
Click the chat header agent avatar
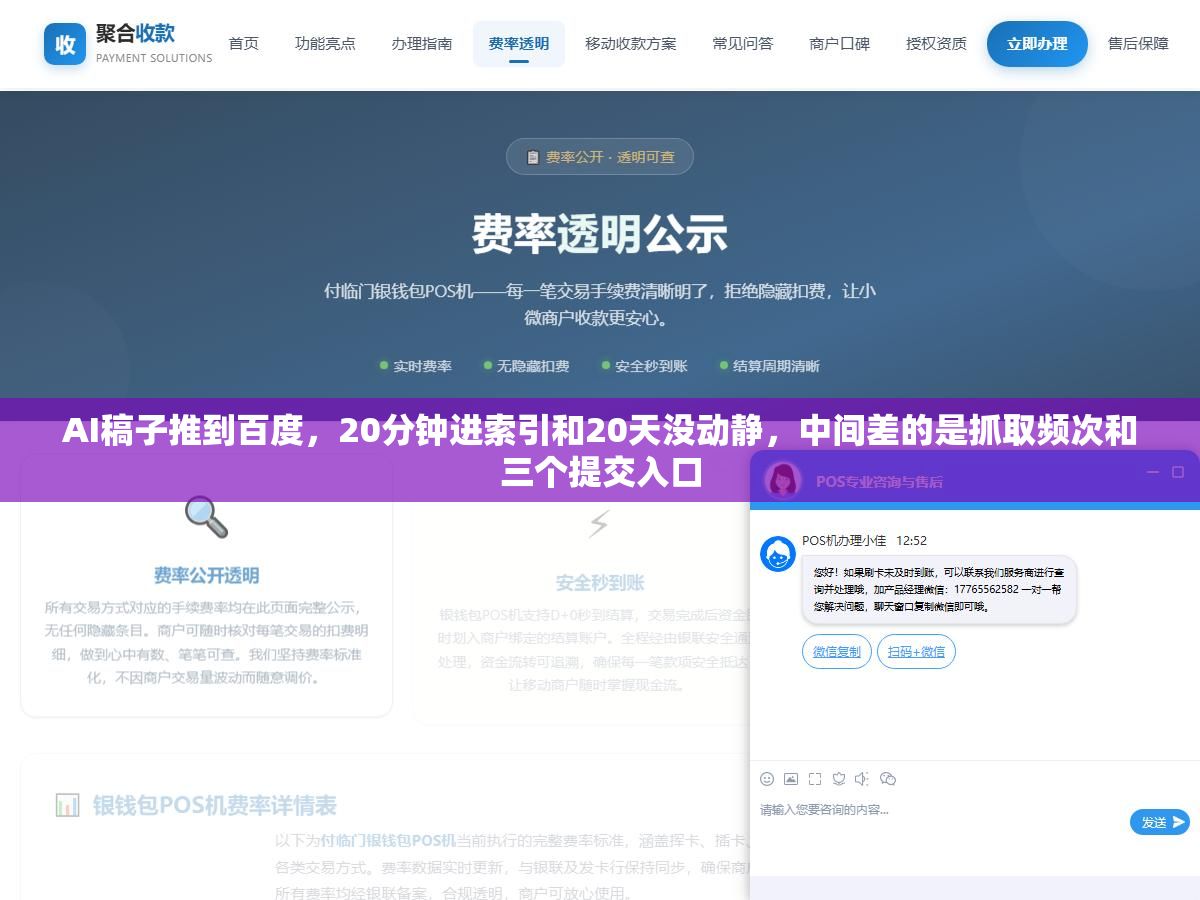783,480
